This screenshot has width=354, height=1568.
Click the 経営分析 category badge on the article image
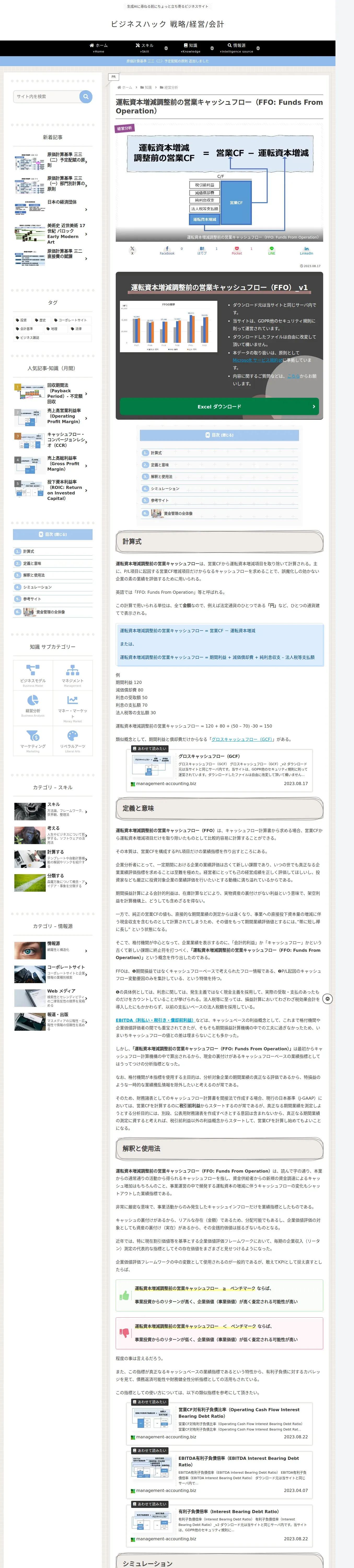coord(125,128)
